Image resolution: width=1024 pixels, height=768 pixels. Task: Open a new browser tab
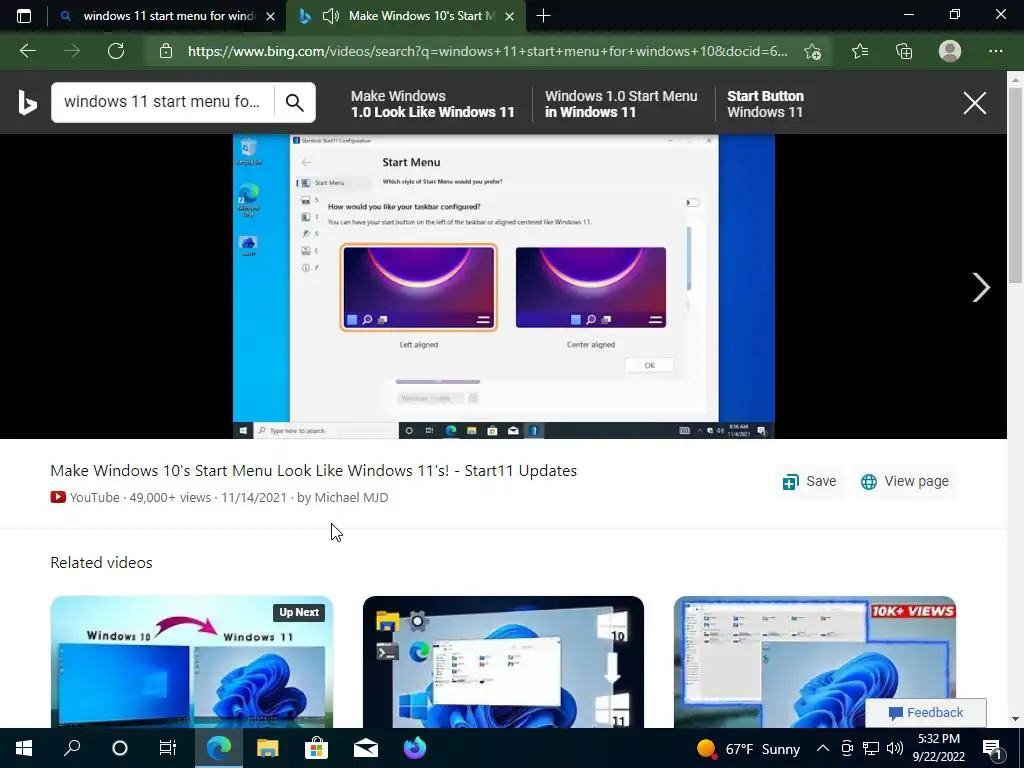[543, 16]
